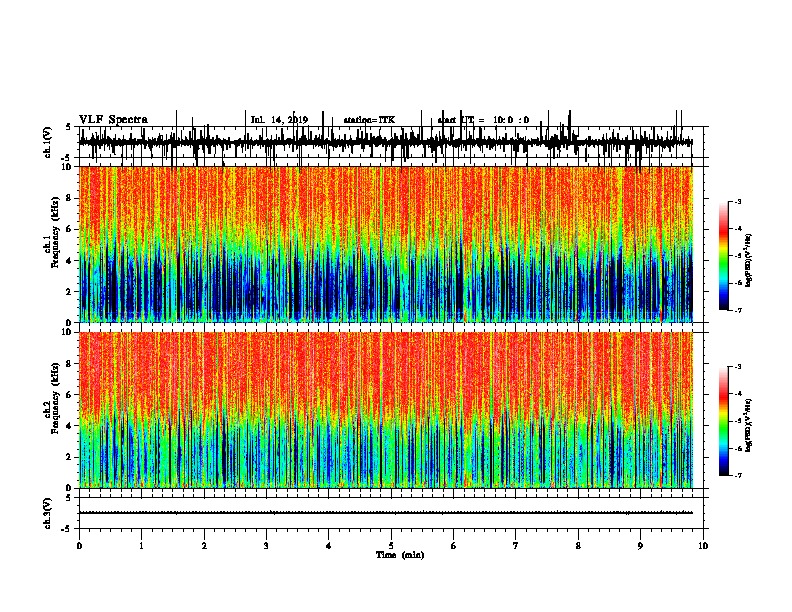This screenshot has width=792, height=612.
Task: Click the ch.1 voltage waveform trace
Action: pyautogui.click(x=386, y=142)
